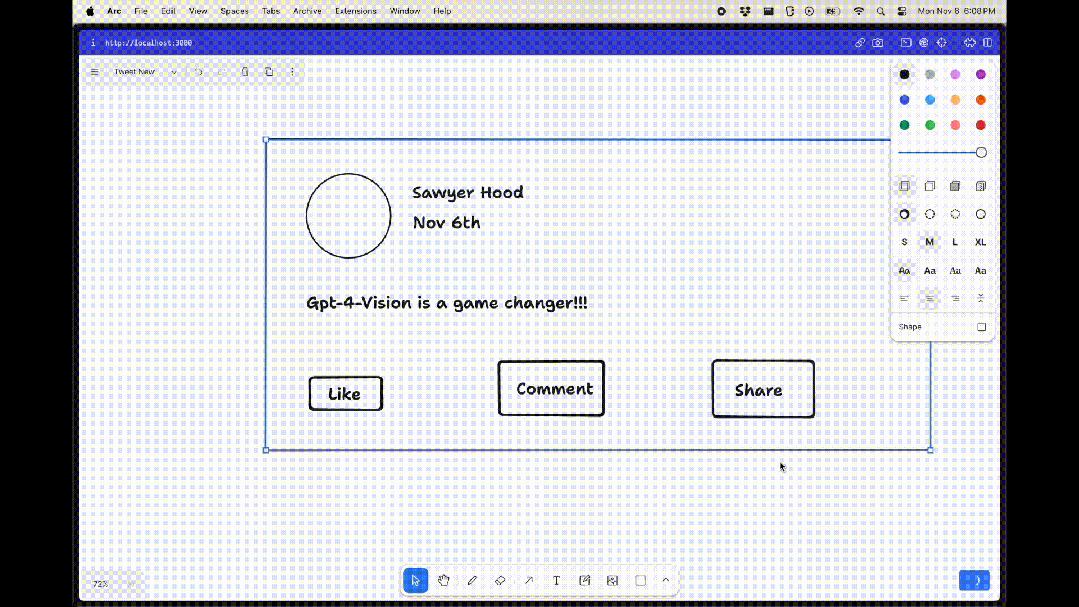Select the pointer Select tool
The height and width of the screenshot is (607, 1079).
(x=416, y=580)
